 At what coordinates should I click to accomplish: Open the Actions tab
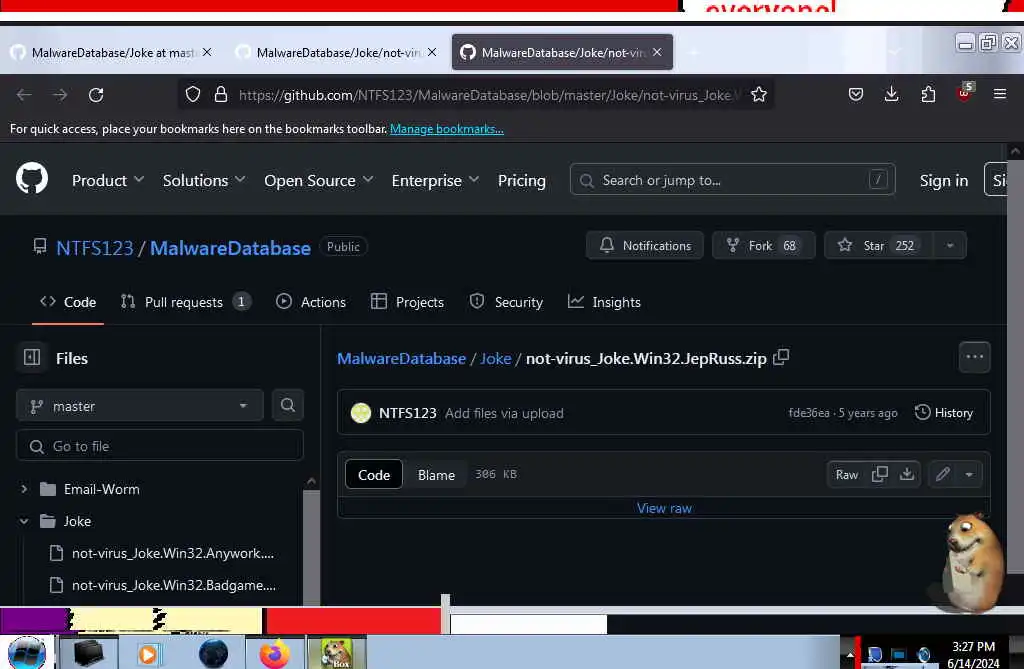(311, 302)
